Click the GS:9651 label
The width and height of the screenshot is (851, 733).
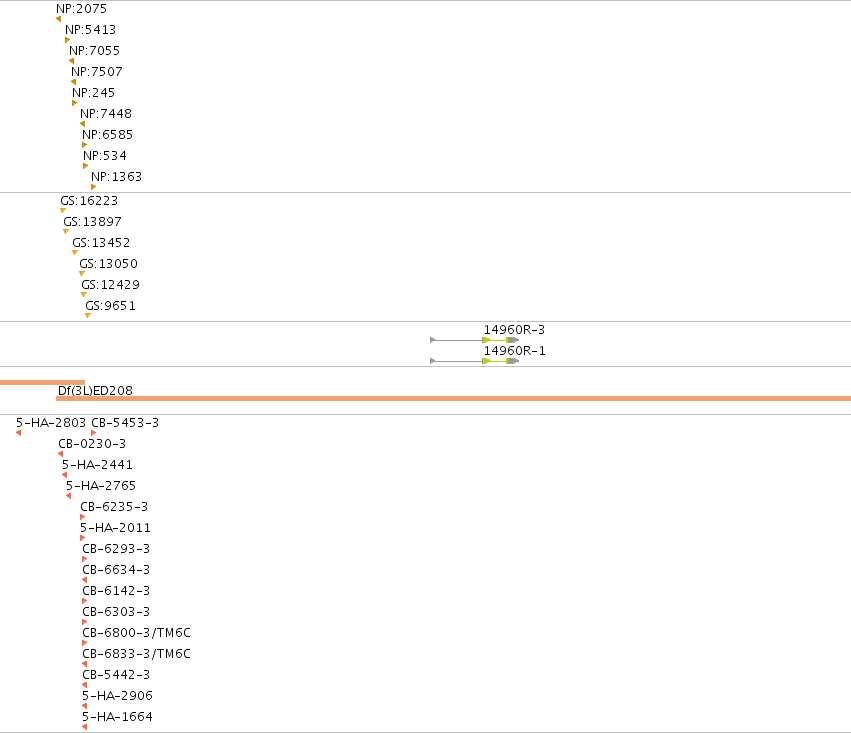coord(110,306)
